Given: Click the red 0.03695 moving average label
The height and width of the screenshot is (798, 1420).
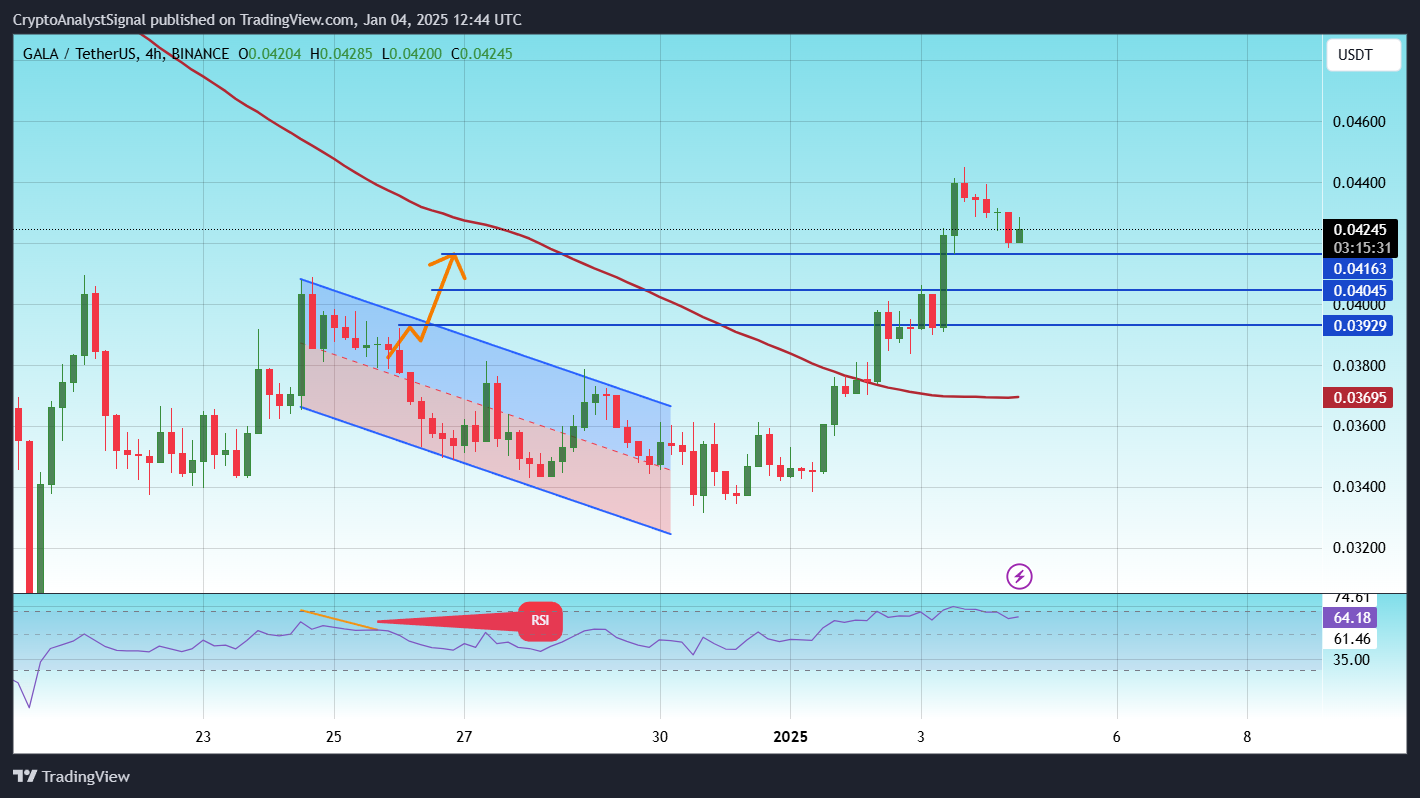Looking at the screenshot, I should point(1360,398).
